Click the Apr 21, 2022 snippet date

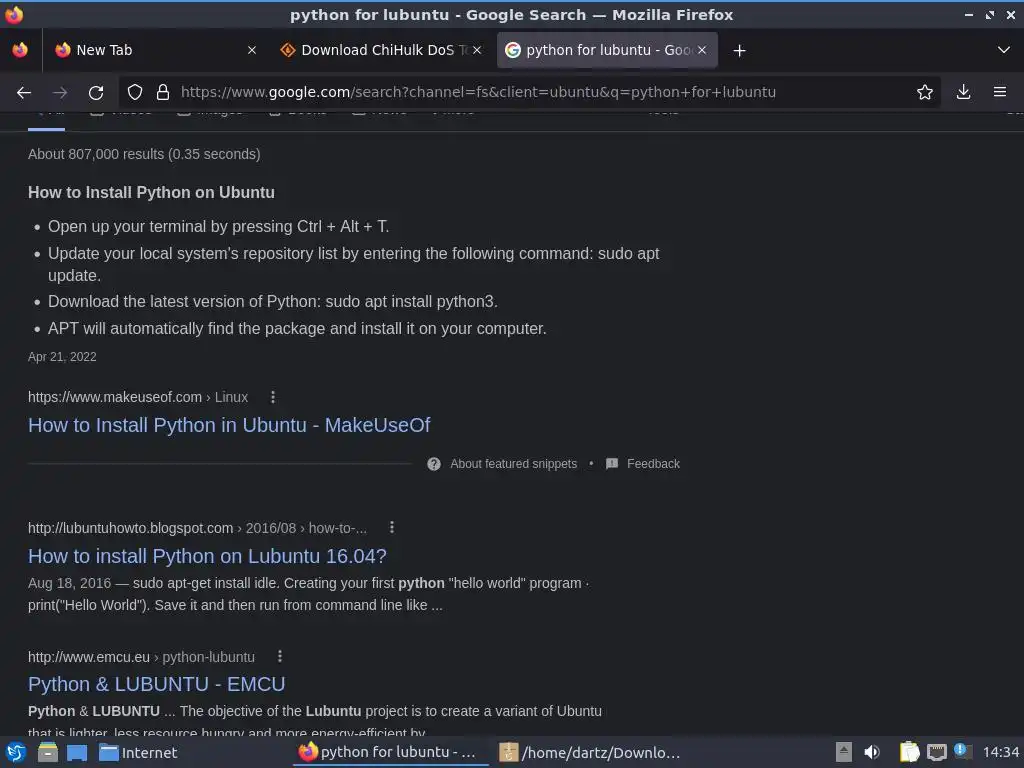pos(62,357)
